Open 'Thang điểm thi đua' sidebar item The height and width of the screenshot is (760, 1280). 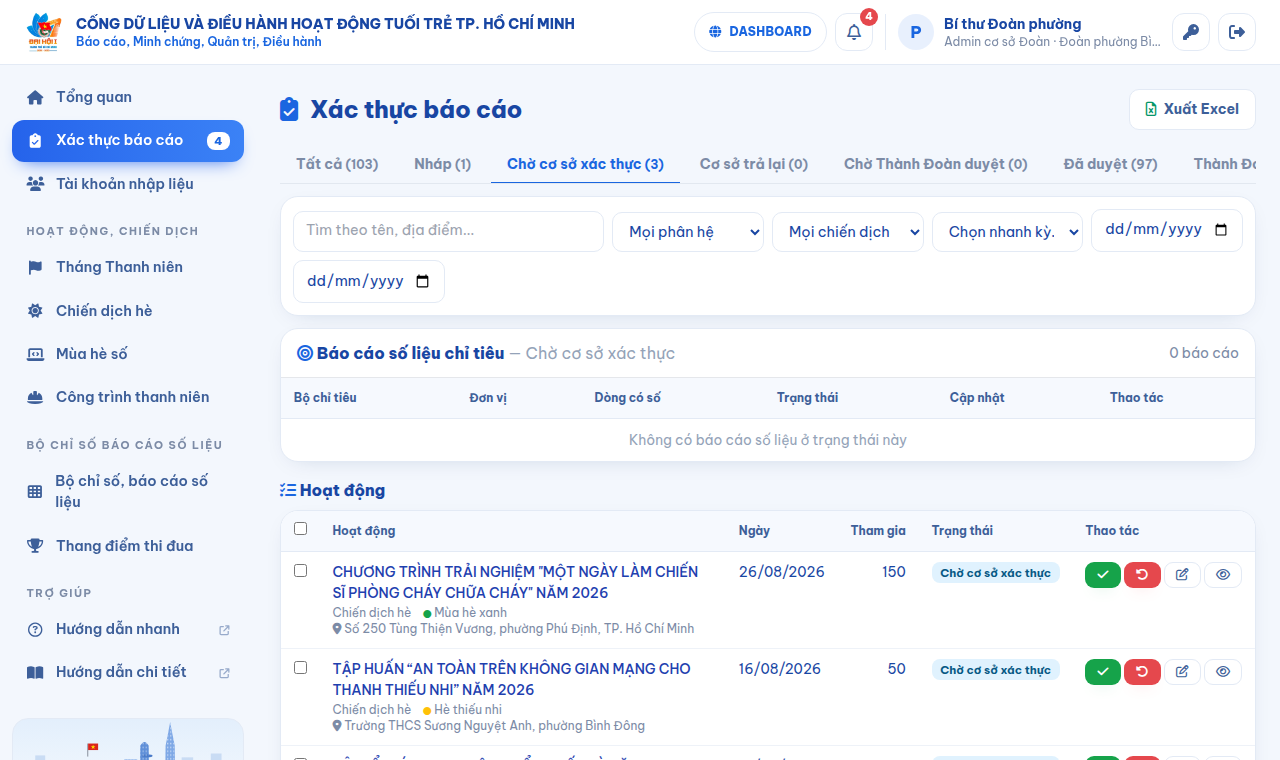[x=128, y=546]
